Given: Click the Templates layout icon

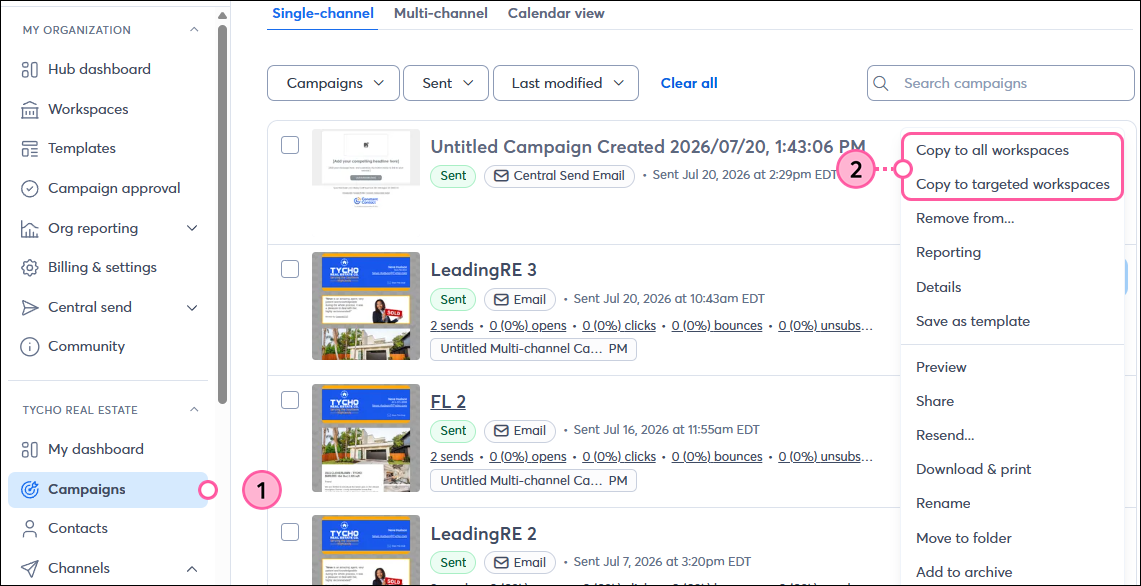Looking at the screenshot, I should click(x=29, y=149).
